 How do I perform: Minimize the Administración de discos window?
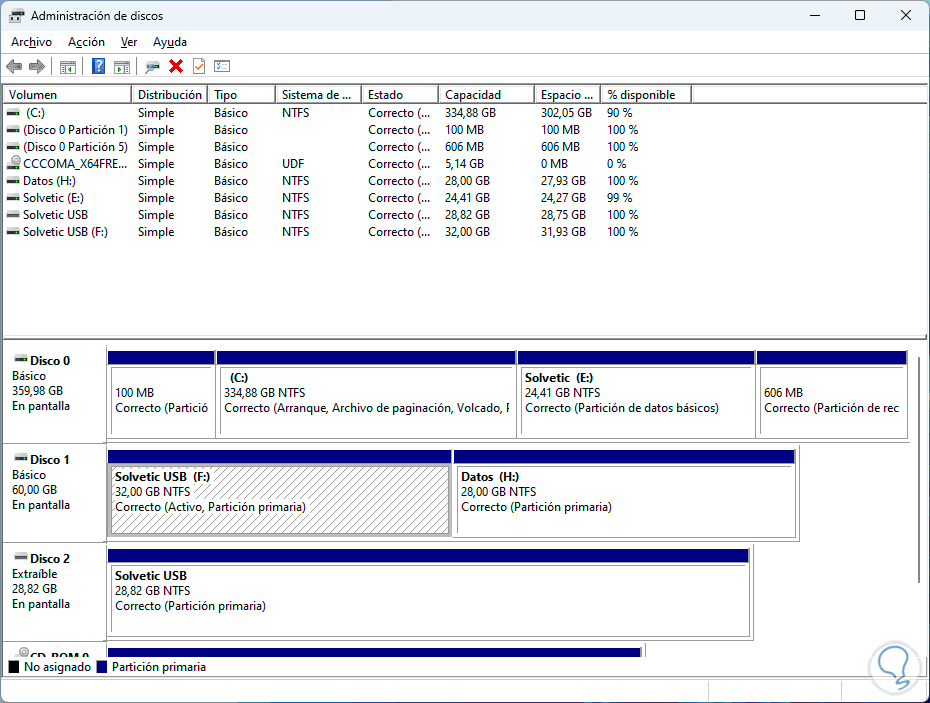[x=816, y=15]
